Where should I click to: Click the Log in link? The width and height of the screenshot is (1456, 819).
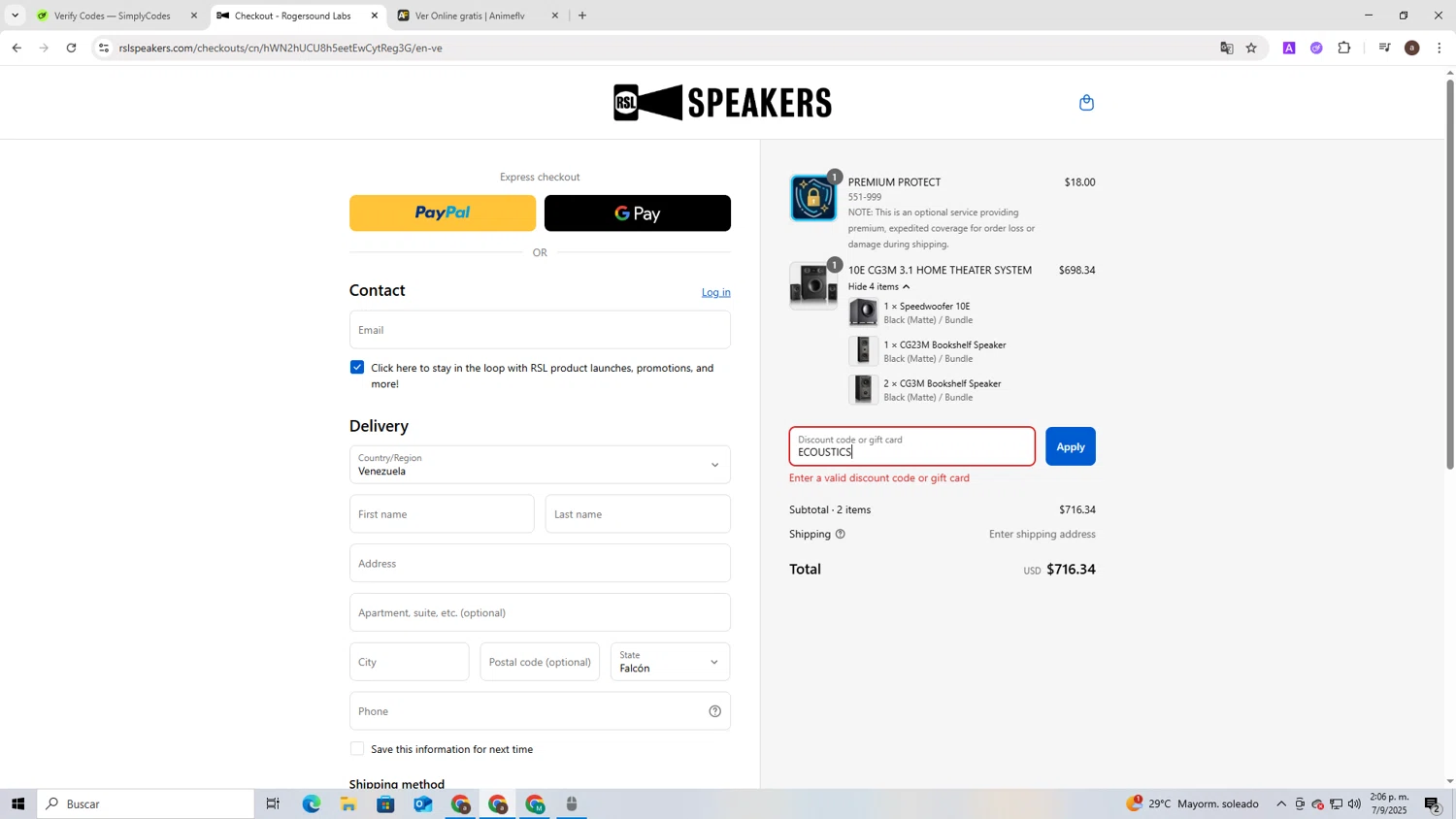click(x=716, y=292)
